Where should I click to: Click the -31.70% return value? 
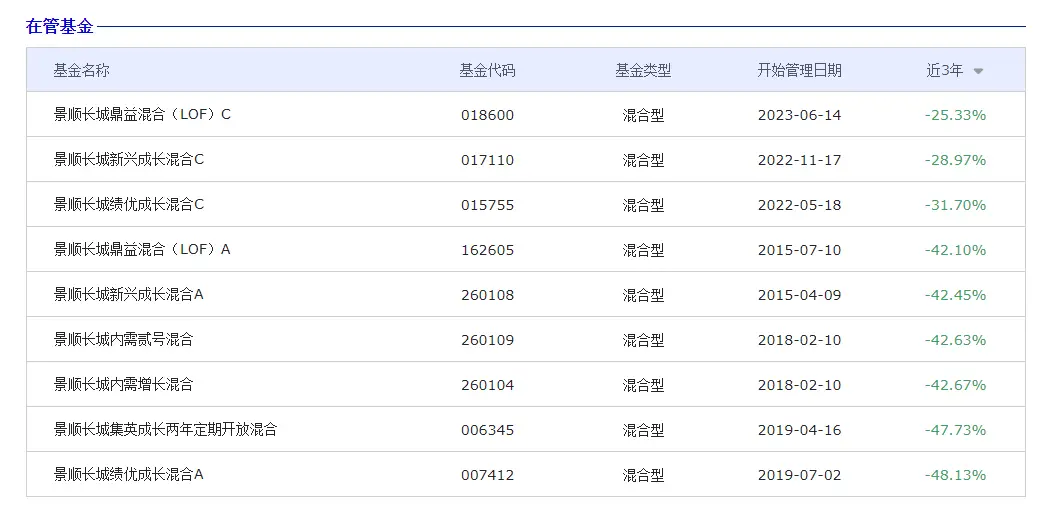coord(956,205)
